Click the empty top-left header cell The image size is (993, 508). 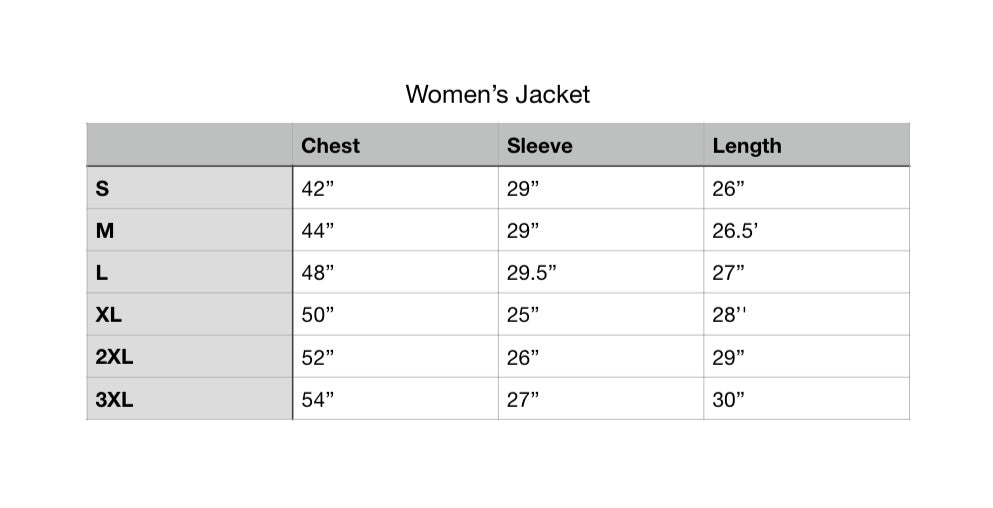(189, 145)
